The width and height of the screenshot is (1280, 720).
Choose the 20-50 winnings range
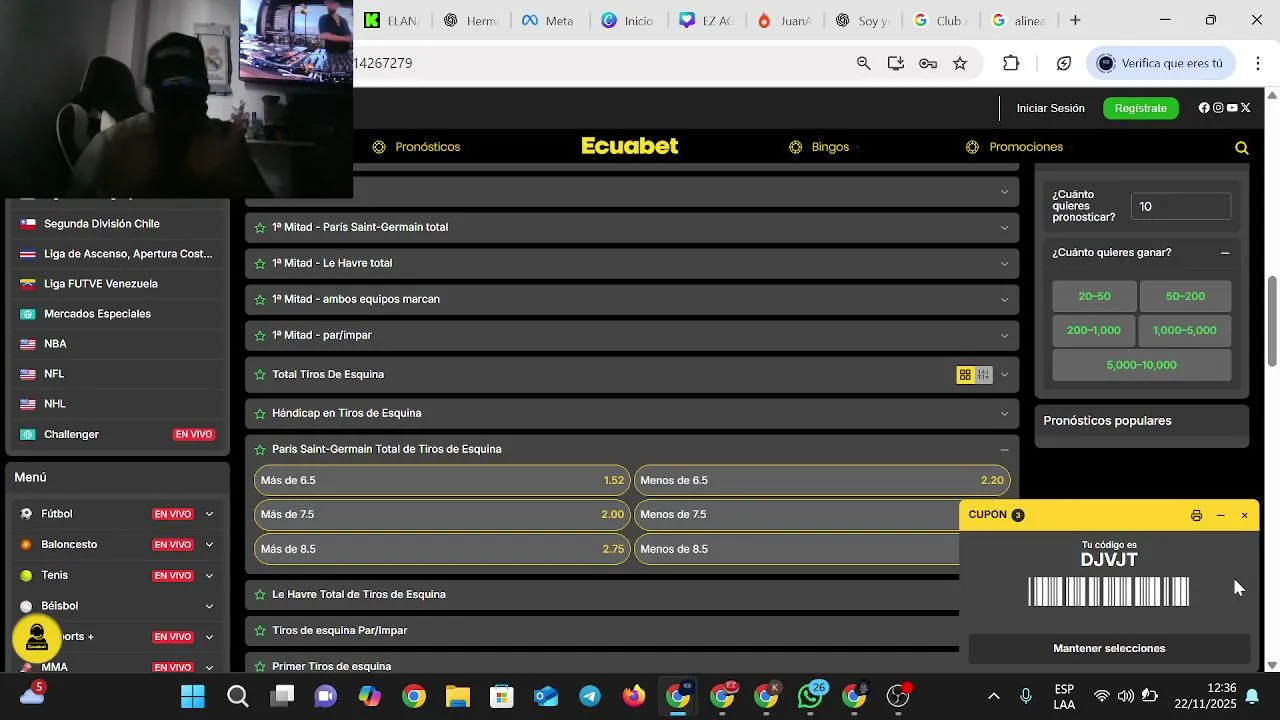[x=1094, y=297]
